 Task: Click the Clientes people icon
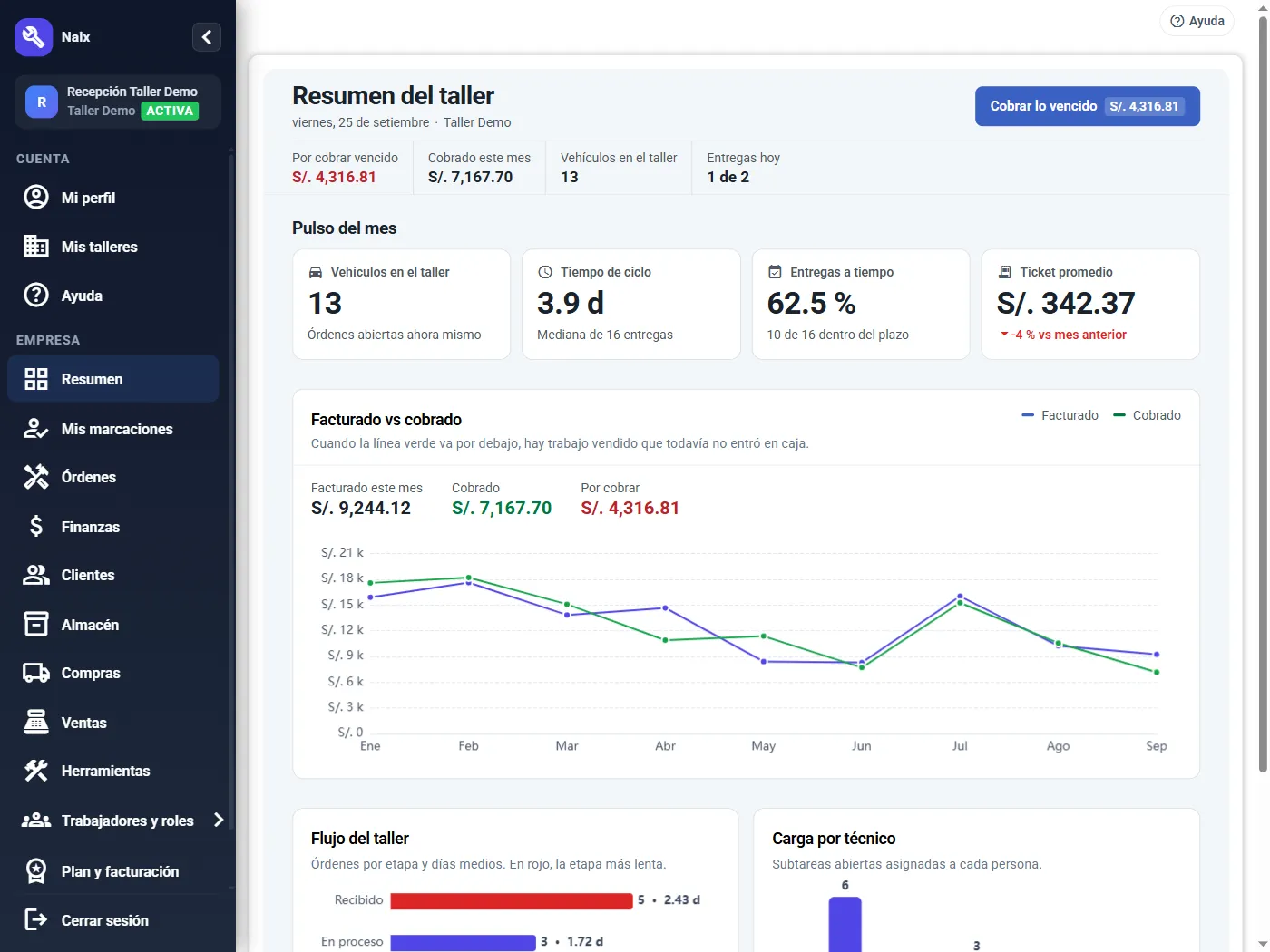click(36, 575)
